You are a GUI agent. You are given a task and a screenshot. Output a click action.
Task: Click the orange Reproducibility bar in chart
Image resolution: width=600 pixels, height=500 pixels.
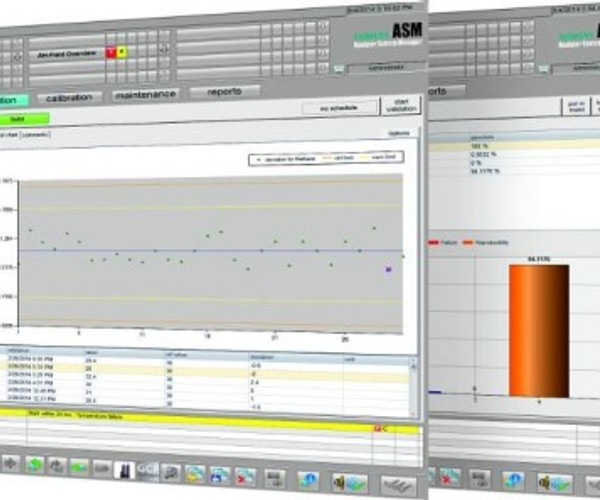(x=539, y=329)
